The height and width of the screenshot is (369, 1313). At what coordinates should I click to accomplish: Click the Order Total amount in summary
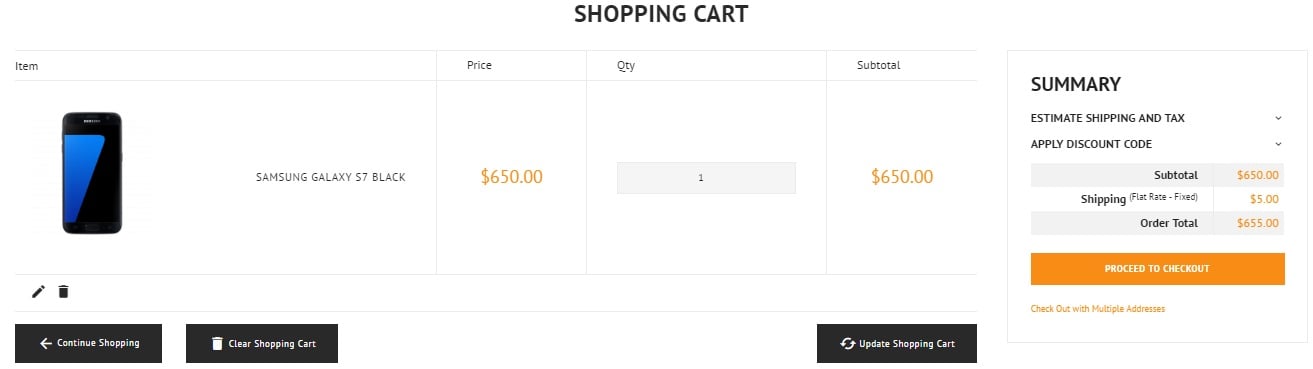pyautogui.click(x=1257, y=223)
